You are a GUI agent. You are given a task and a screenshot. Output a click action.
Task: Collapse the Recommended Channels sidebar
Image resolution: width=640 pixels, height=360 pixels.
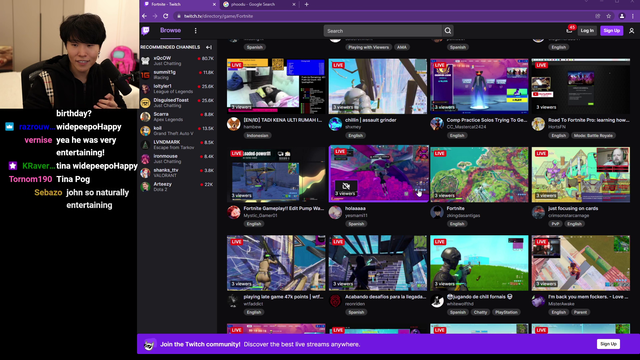point(209,47)
